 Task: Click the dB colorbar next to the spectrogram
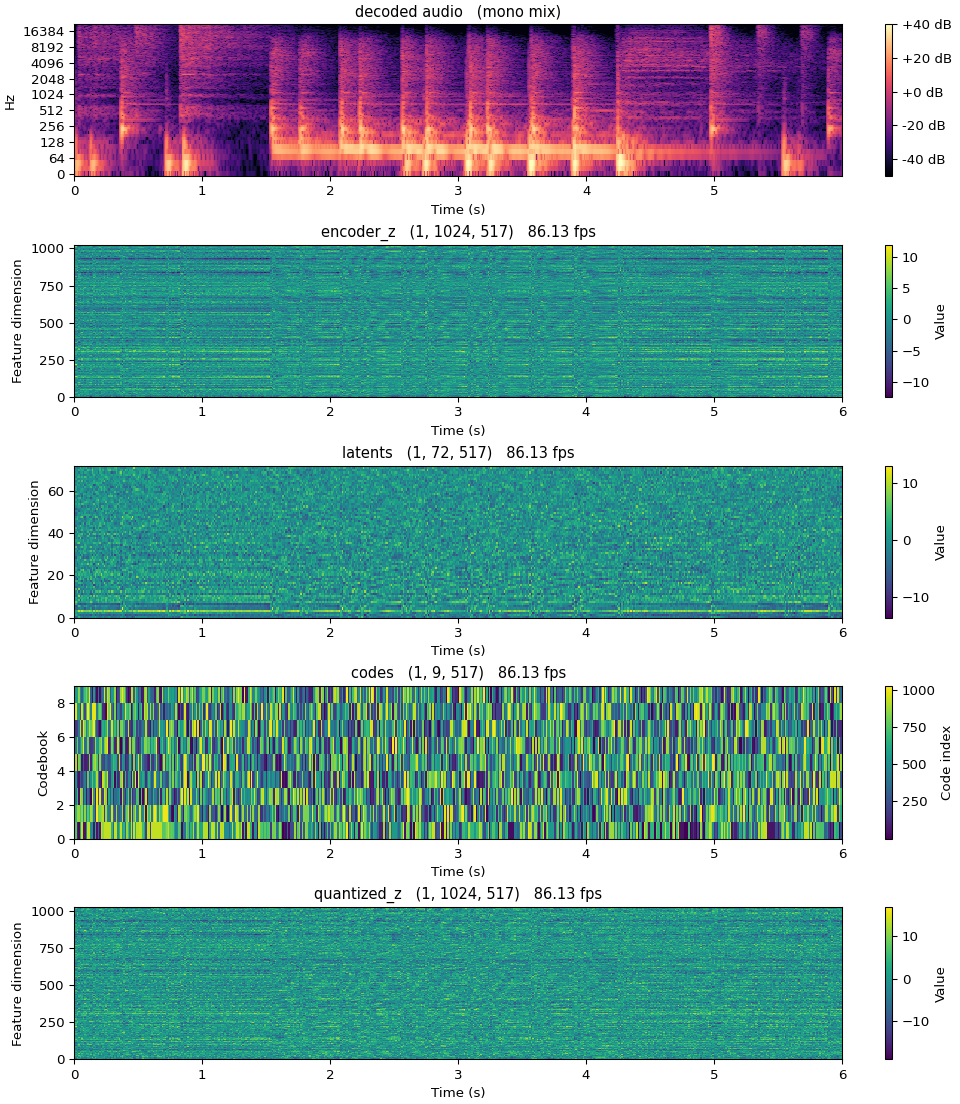[889, 100]
